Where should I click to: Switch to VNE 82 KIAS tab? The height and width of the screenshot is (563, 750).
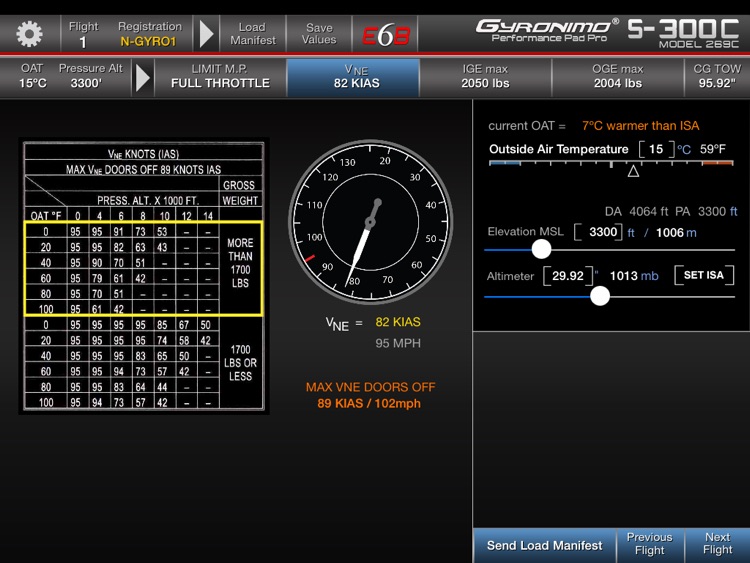tap(353, 77)
